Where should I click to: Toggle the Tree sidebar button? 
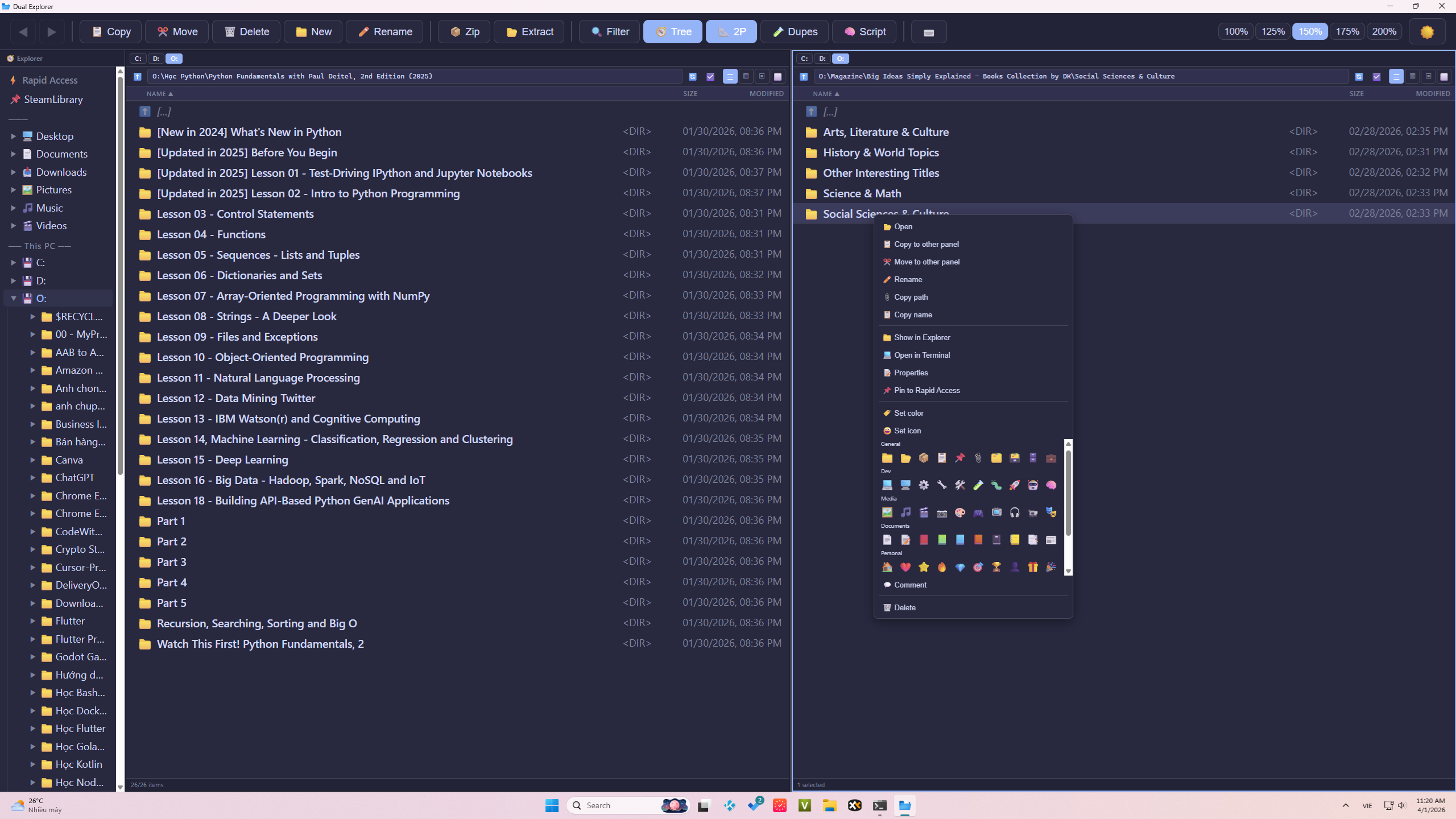673,32
